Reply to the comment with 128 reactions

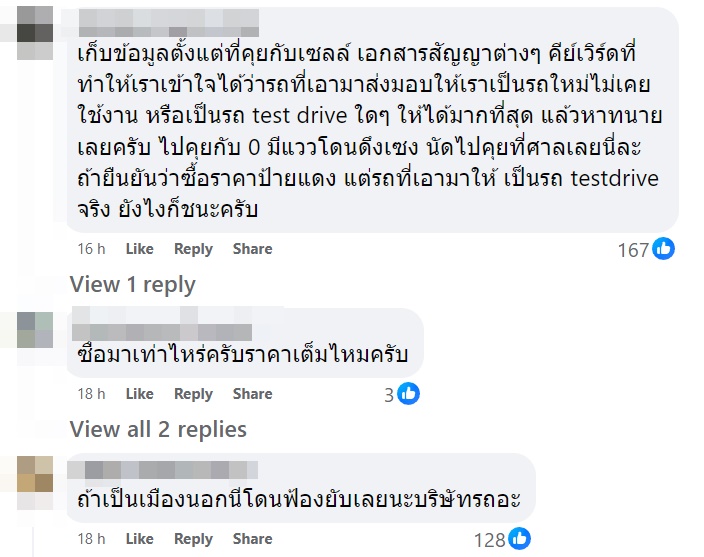193,539
